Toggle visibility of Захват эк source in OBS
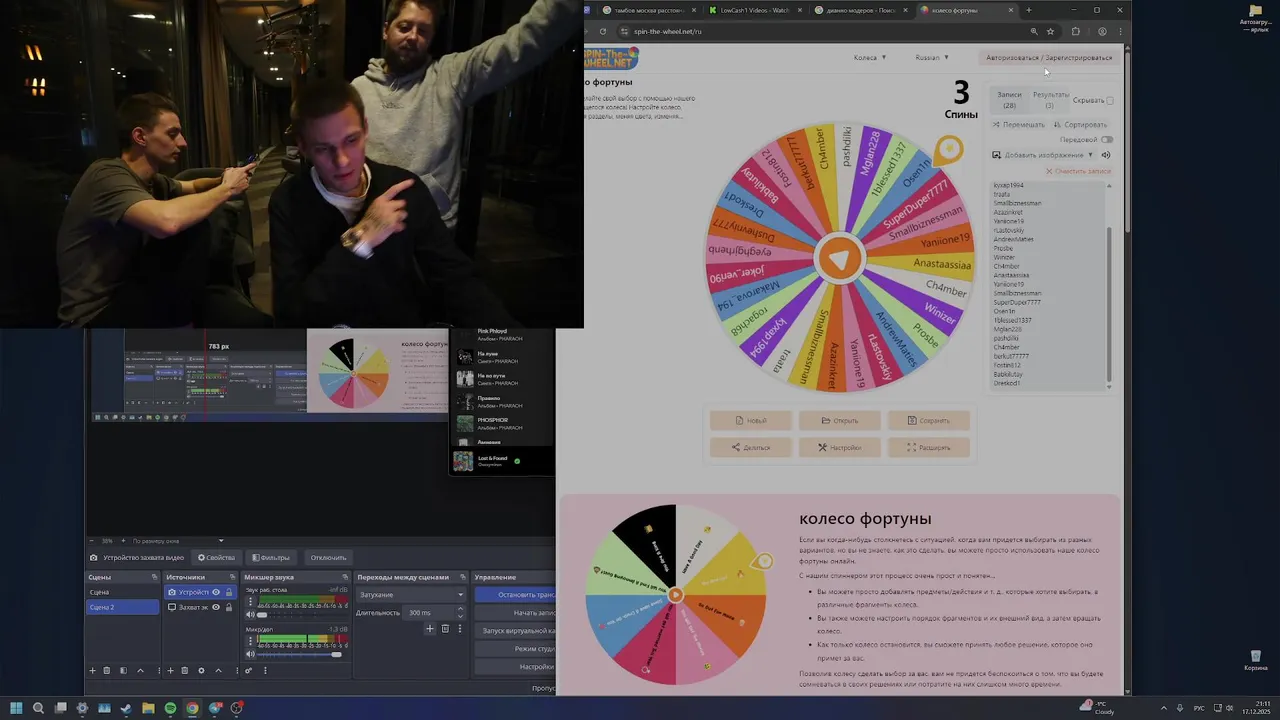The width and height of the screenshot is (1280, 720). pos(216,607)
